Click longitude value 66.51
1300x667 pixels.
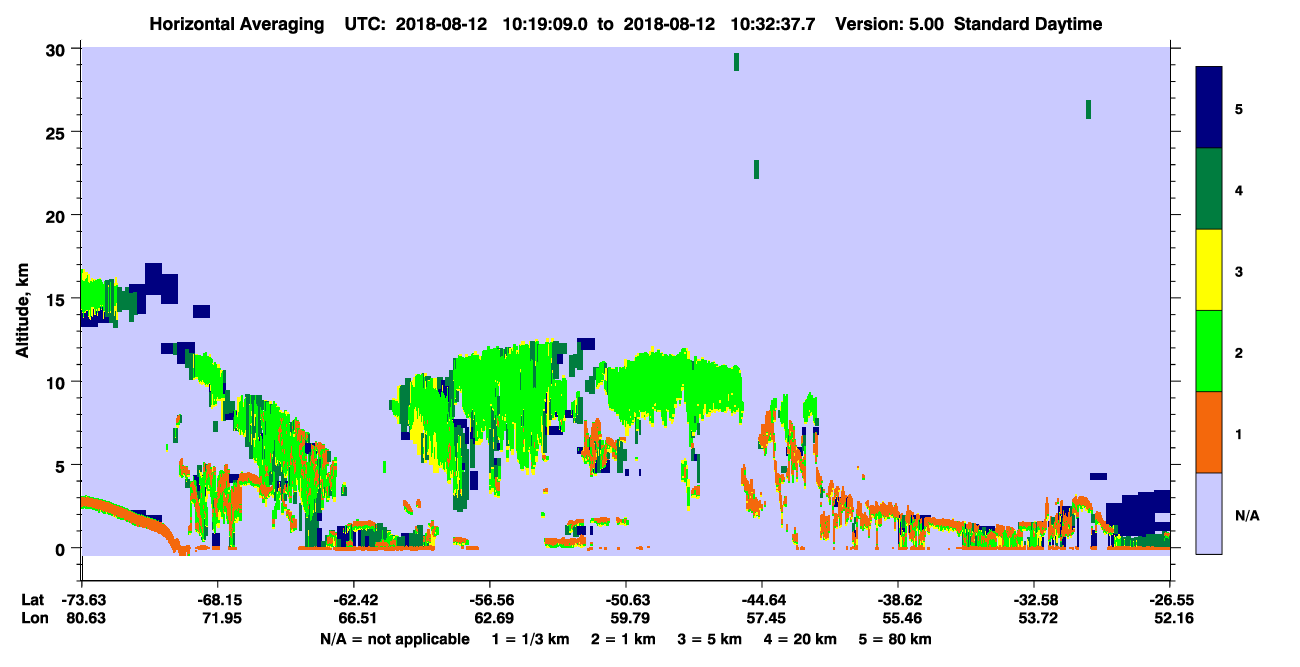click(x=357, y=618)
